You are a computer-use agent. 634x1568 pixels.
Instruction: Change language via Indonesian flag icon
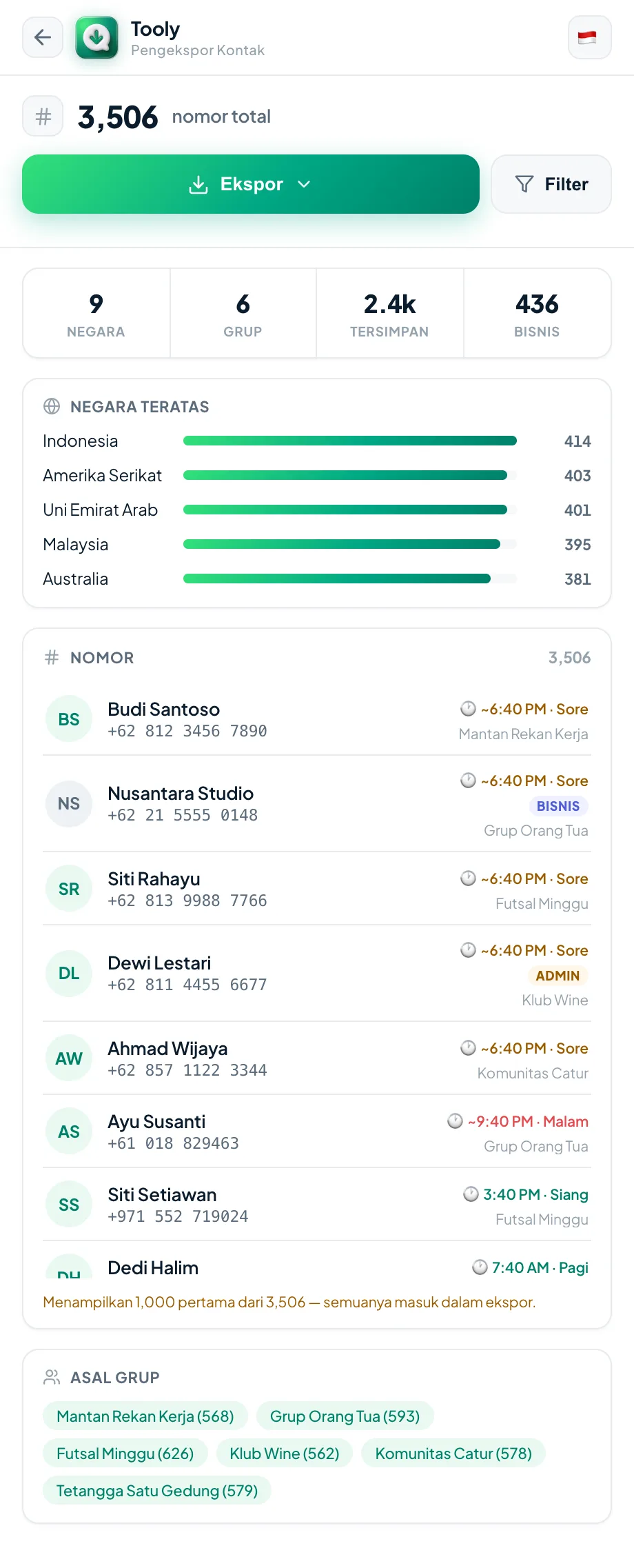[x=589, y=37]
